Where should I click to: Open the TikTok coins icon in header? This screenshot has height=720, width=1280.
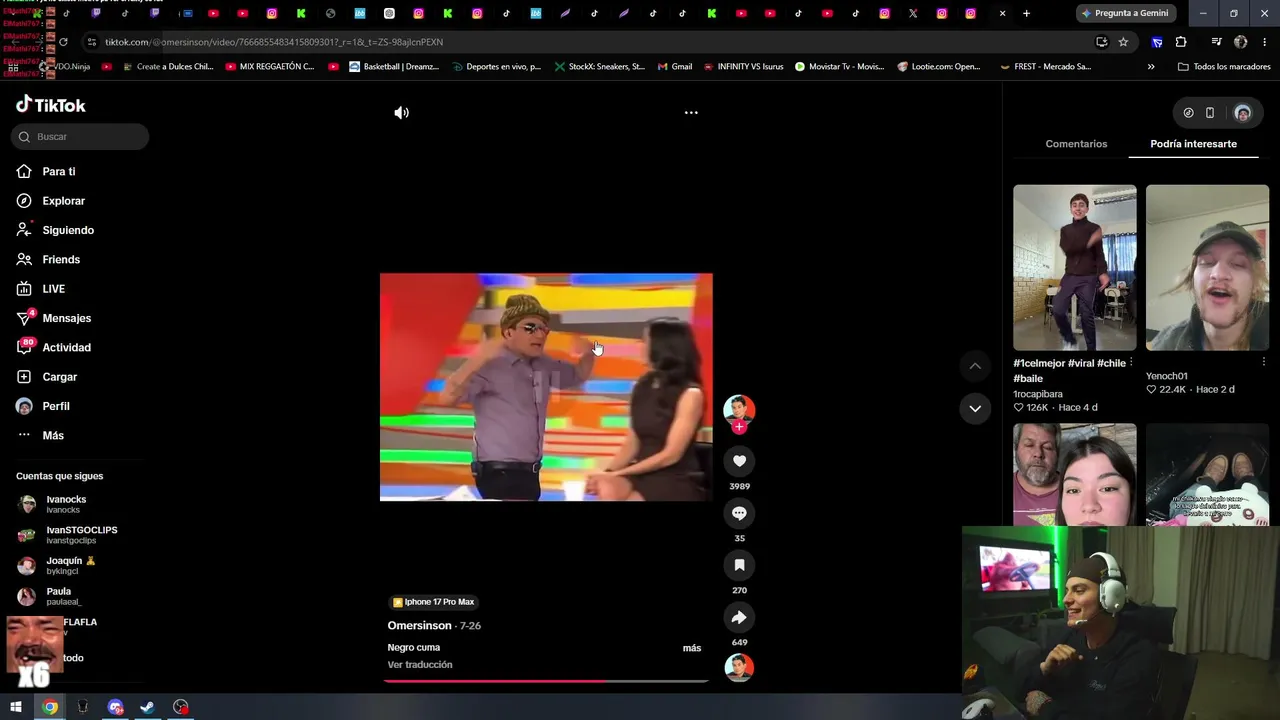click(1188, 113)
